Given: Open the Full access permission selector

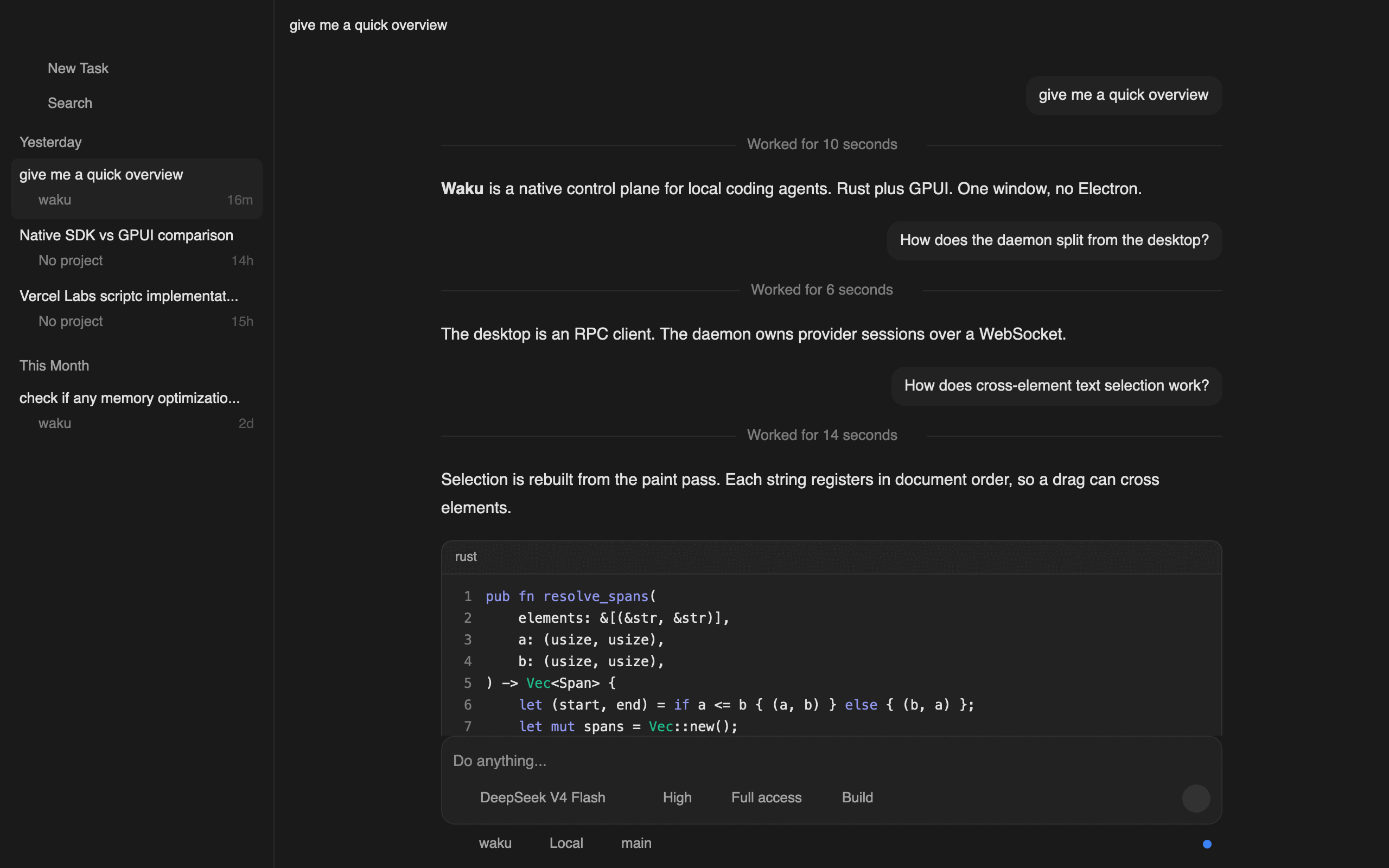Looking at the screenshot, I should pos(766,797).
